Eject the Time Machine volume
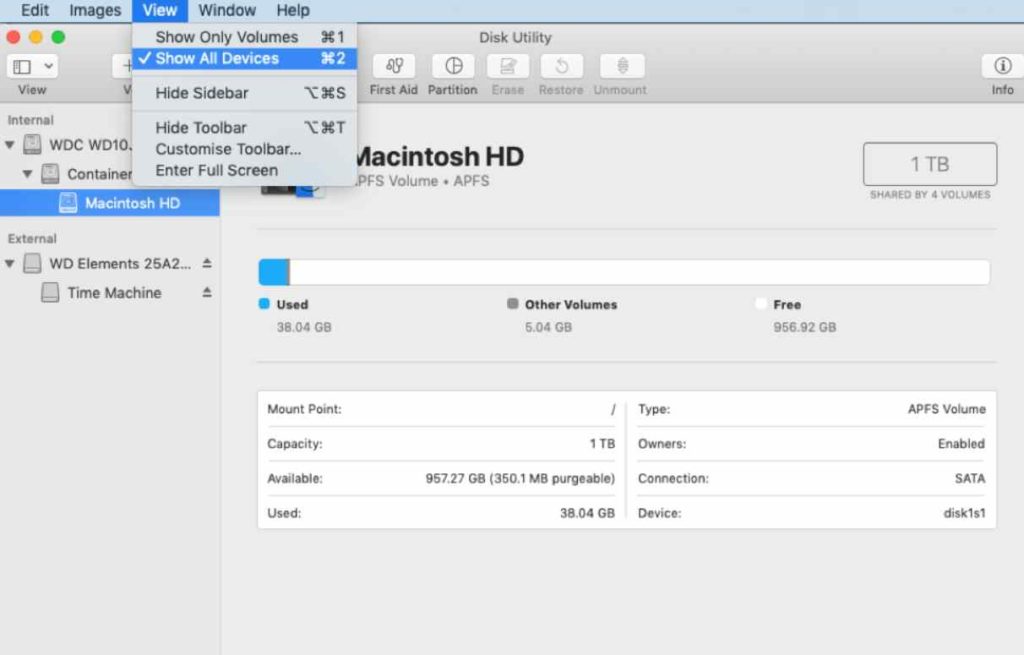This screenshot has width=1024, height=655. tap(206, 293)
